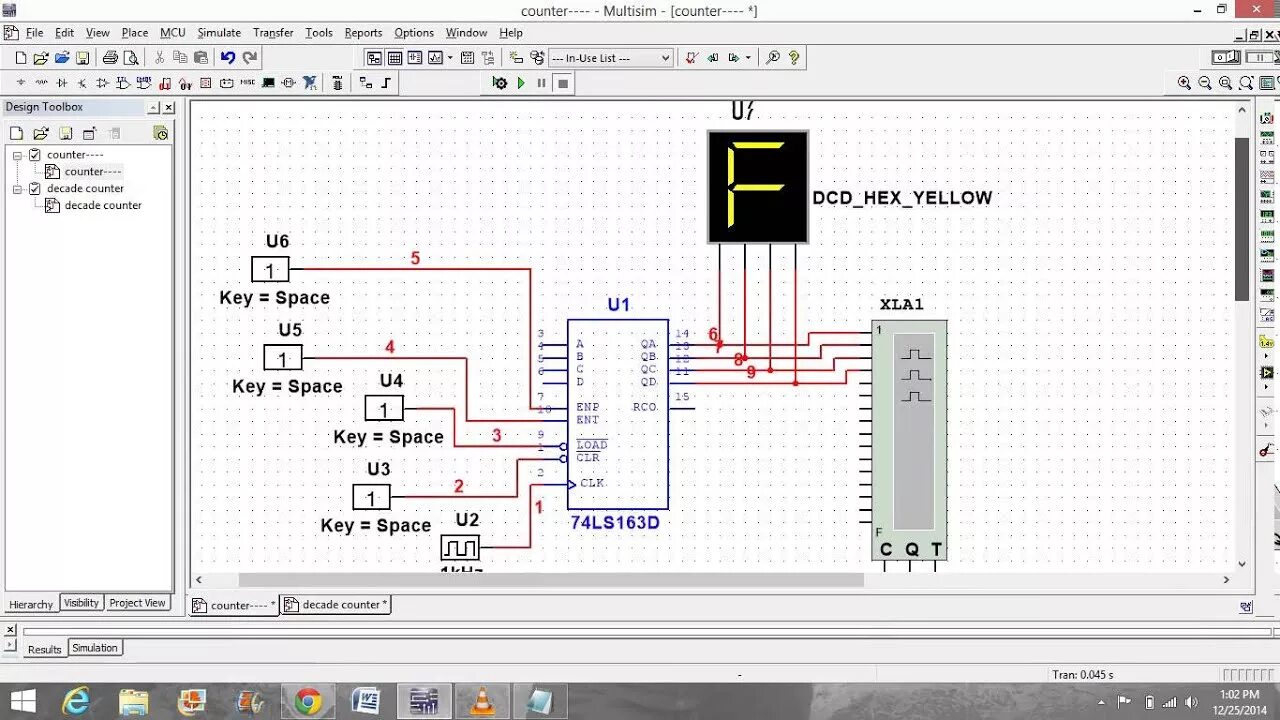
Task: Open the MCU menu
Action: pyautogui.click(x=173, y=33)
